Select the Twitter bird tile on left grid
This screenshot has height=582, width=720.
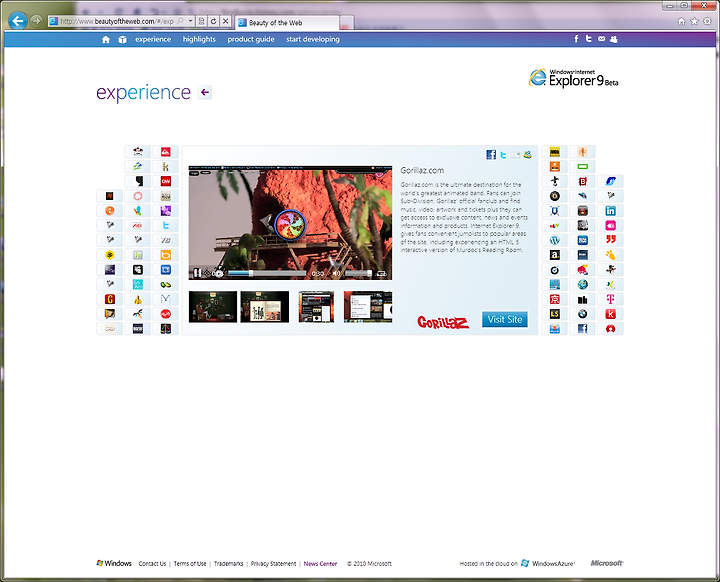coord(166,226)
